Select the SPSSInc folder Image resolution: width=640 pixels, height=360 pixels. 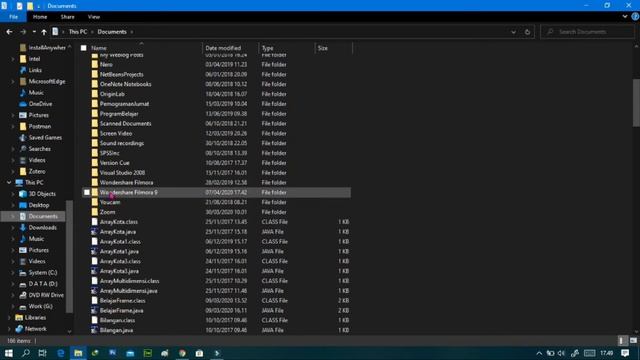[110, 153]
